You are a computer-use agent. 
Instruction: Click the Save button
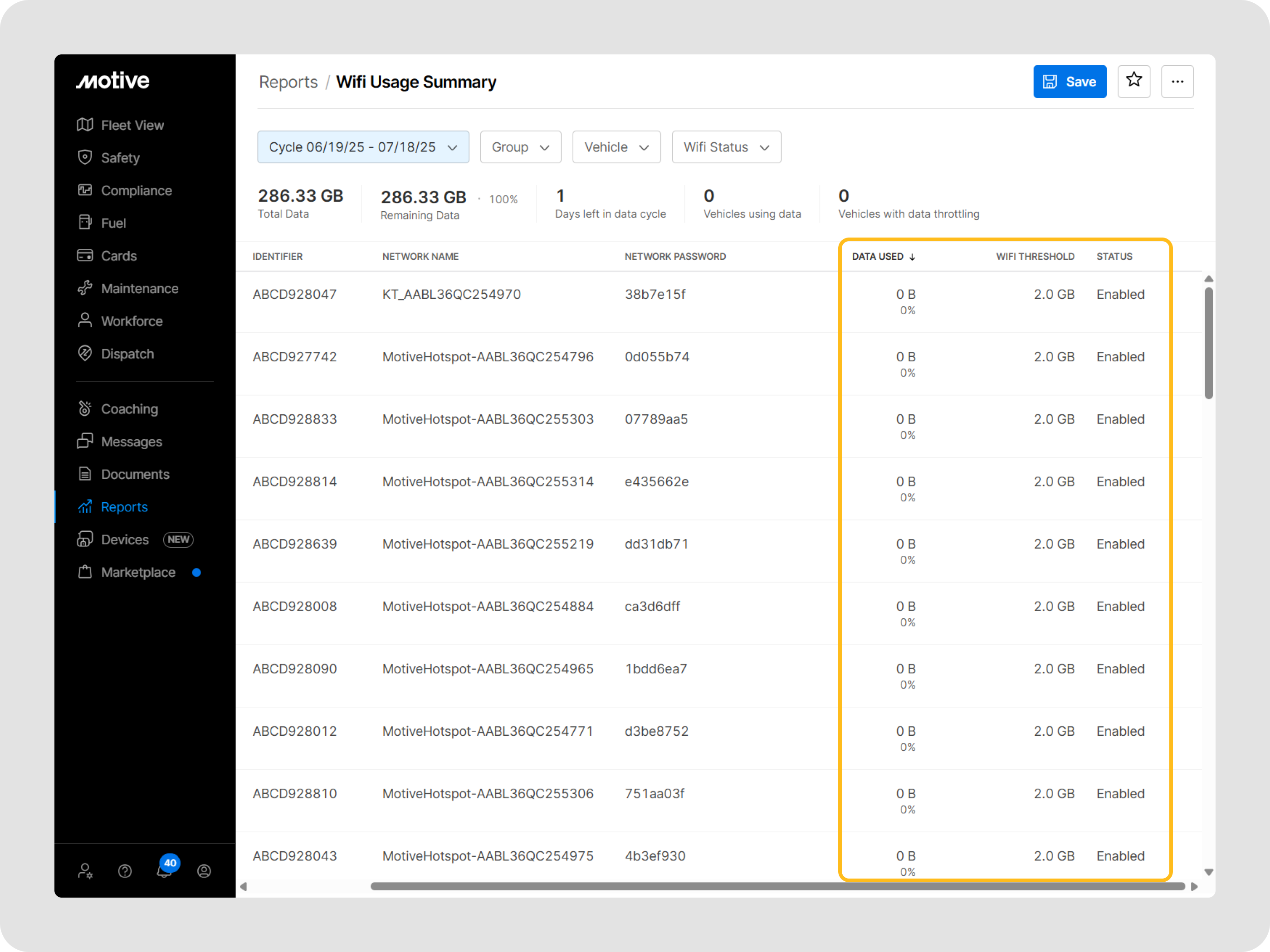pos(1070,82)
